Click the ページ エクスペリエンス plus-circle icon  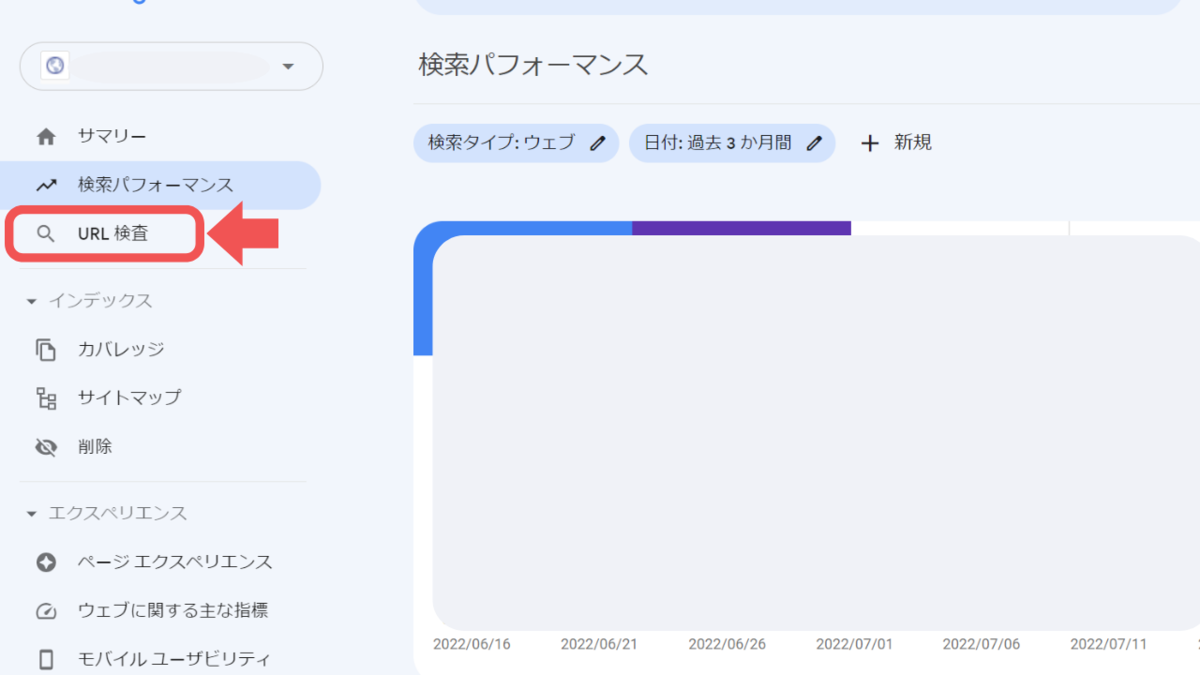(46, 563)
